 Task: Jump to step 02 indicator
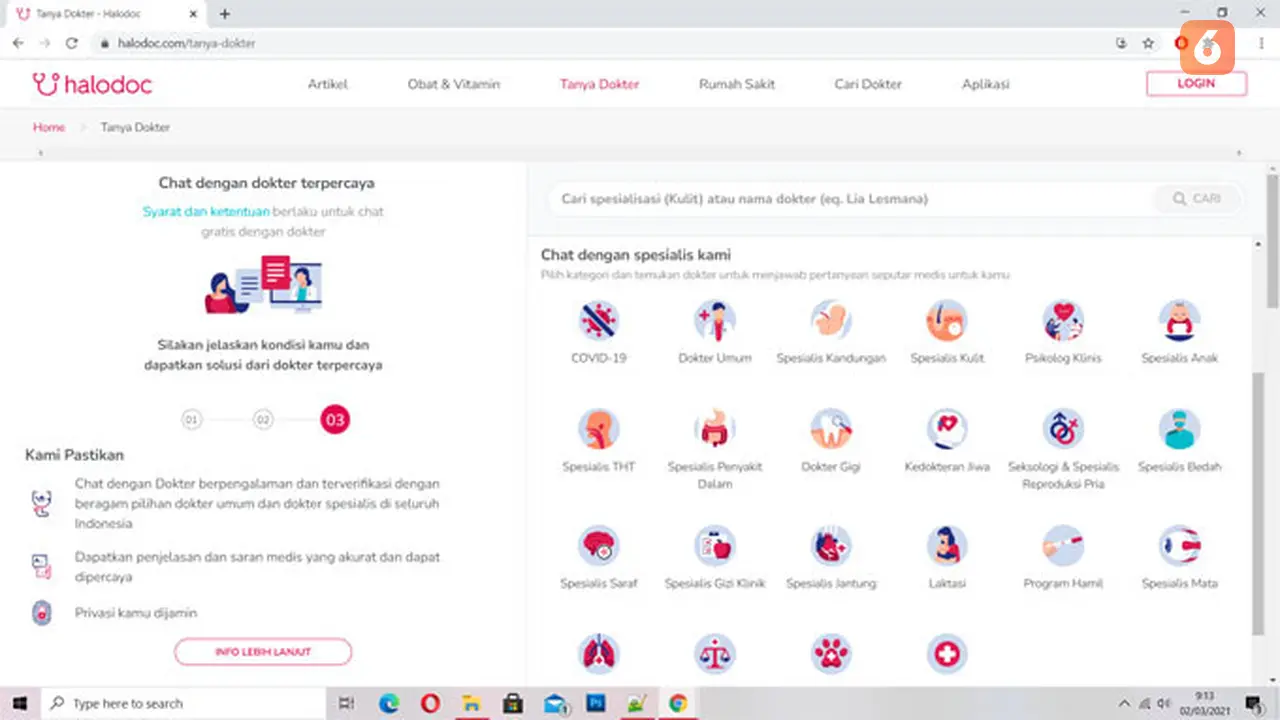(263, 420)
